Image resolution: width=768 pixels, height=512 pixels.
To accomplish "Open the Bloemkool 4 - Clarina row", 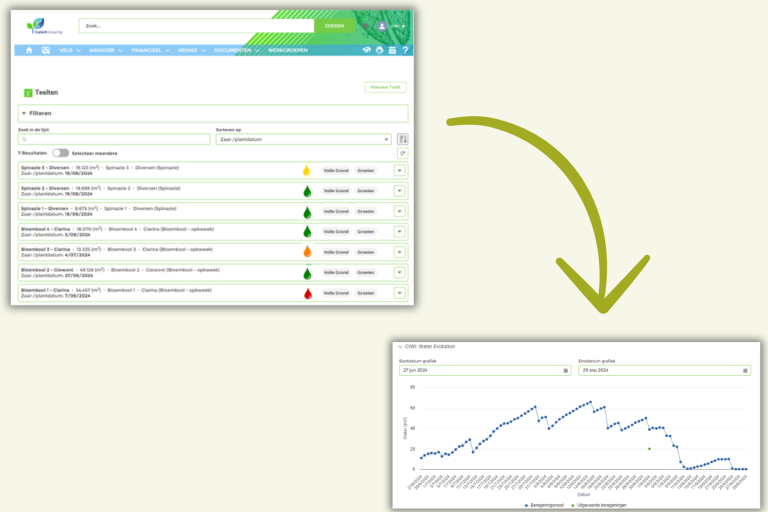I will click(x=213, y=231).
